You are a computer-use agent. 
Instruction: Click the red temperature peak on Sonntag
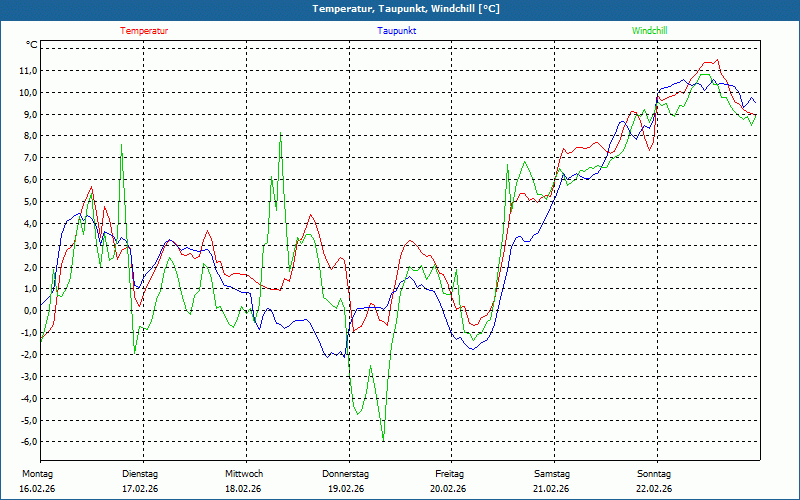click(715, 61)
